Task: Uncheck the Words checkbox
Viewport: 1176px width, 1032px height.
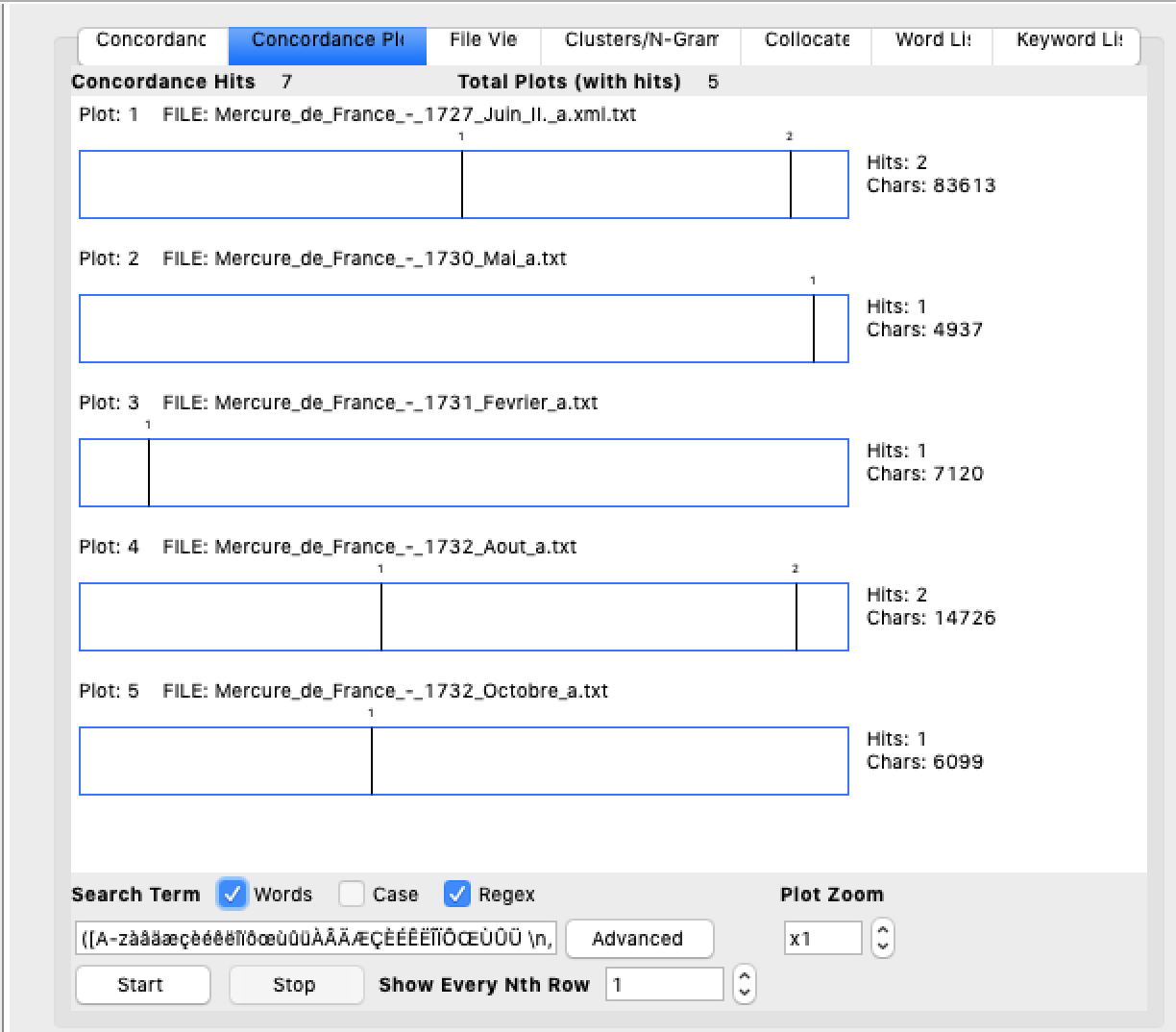Action: tap(233, 894)
